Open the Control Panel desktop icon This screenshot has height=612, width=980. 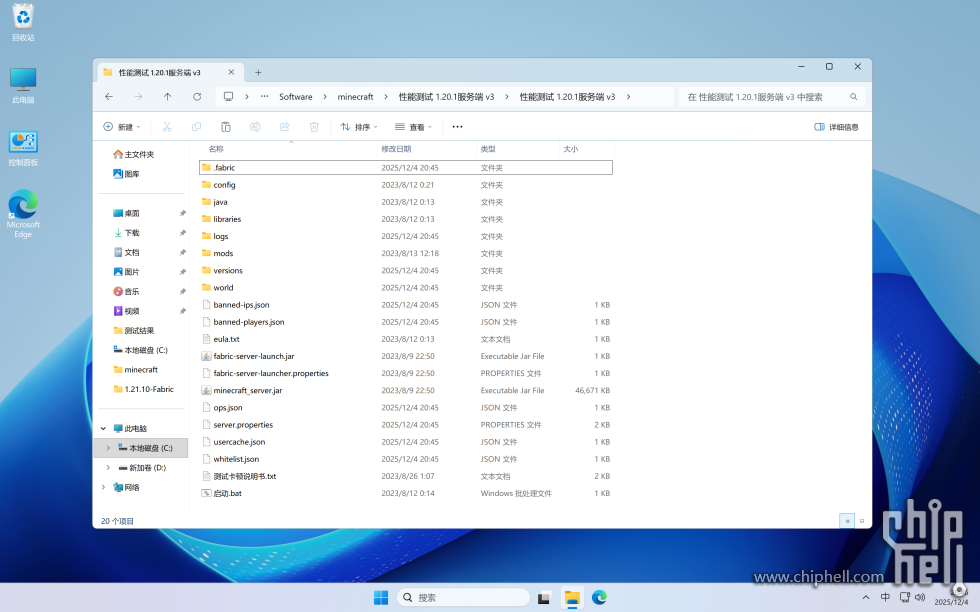[23, 147]
